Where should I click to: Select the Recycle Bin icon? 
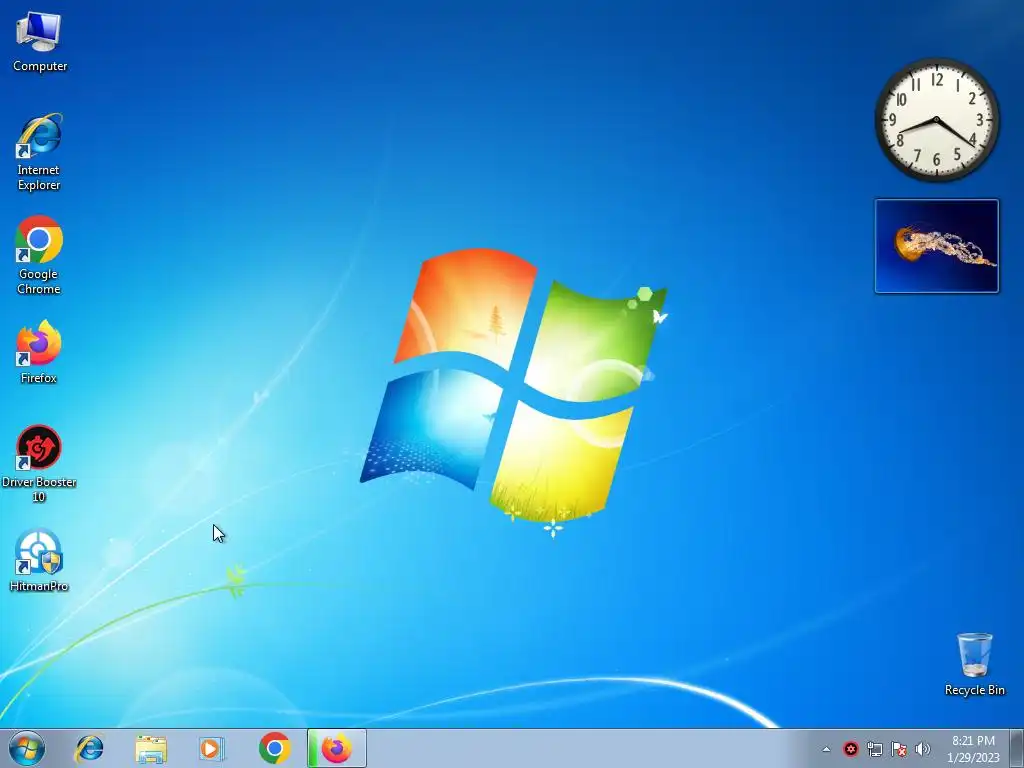pos(974,664)
